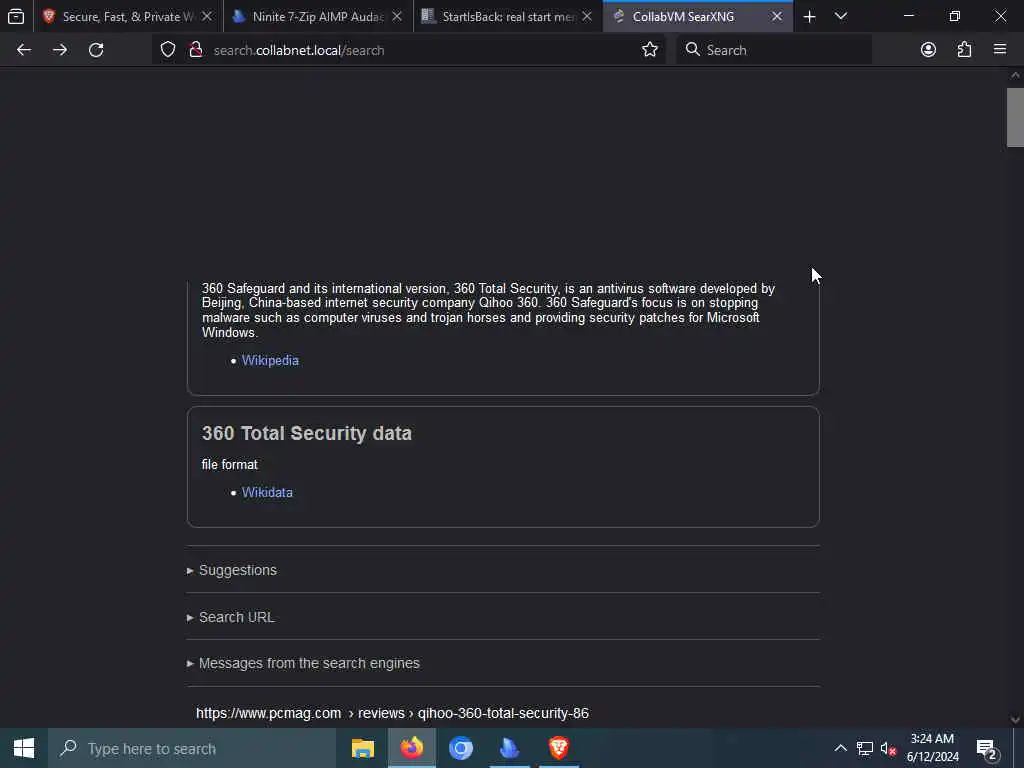Click the taskbar 'Type here to search' box

coord(192,748)
